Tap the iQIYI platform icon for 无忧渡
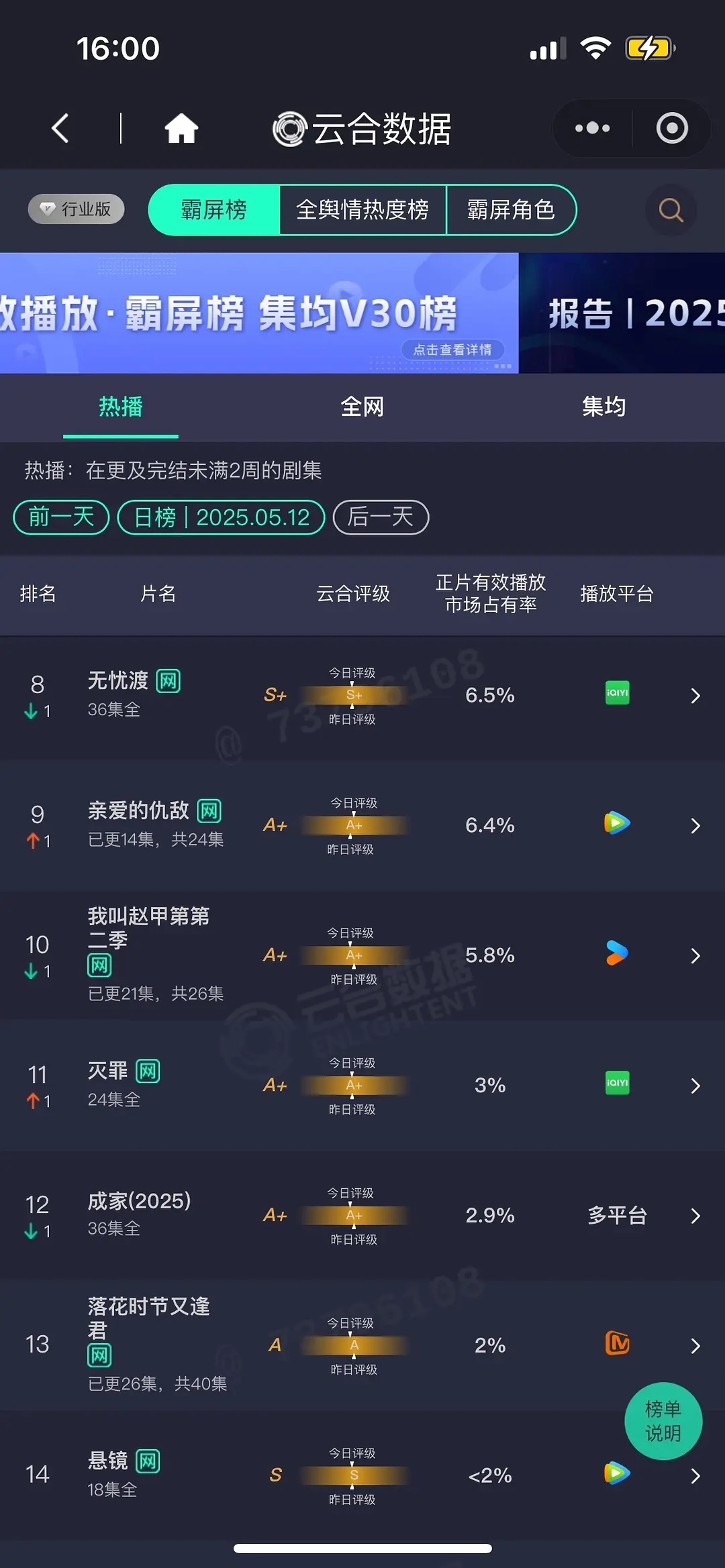The height and width of the screenshot is (1568, 725). pyautogui.click(x=617, y=693)
